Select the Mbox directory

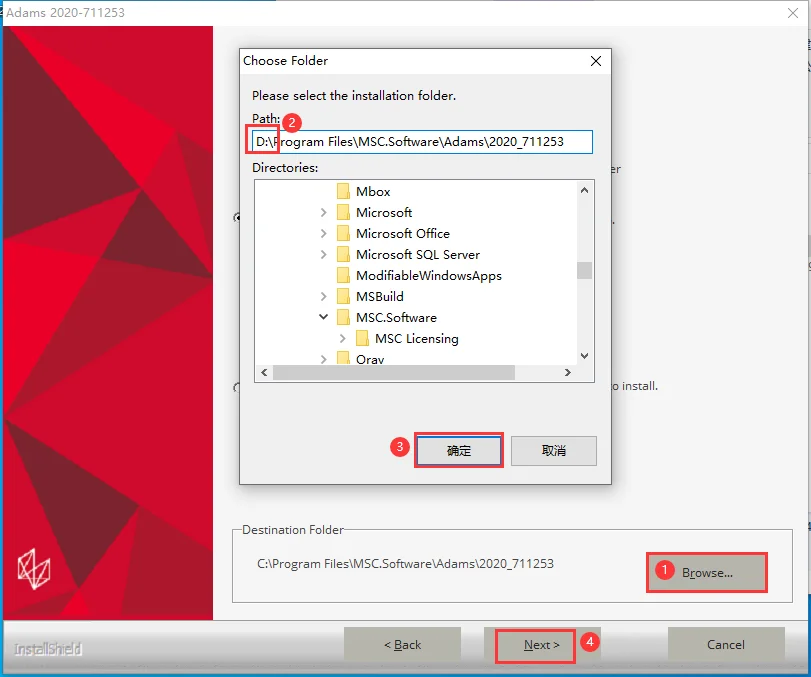click(x=373, y=192)
